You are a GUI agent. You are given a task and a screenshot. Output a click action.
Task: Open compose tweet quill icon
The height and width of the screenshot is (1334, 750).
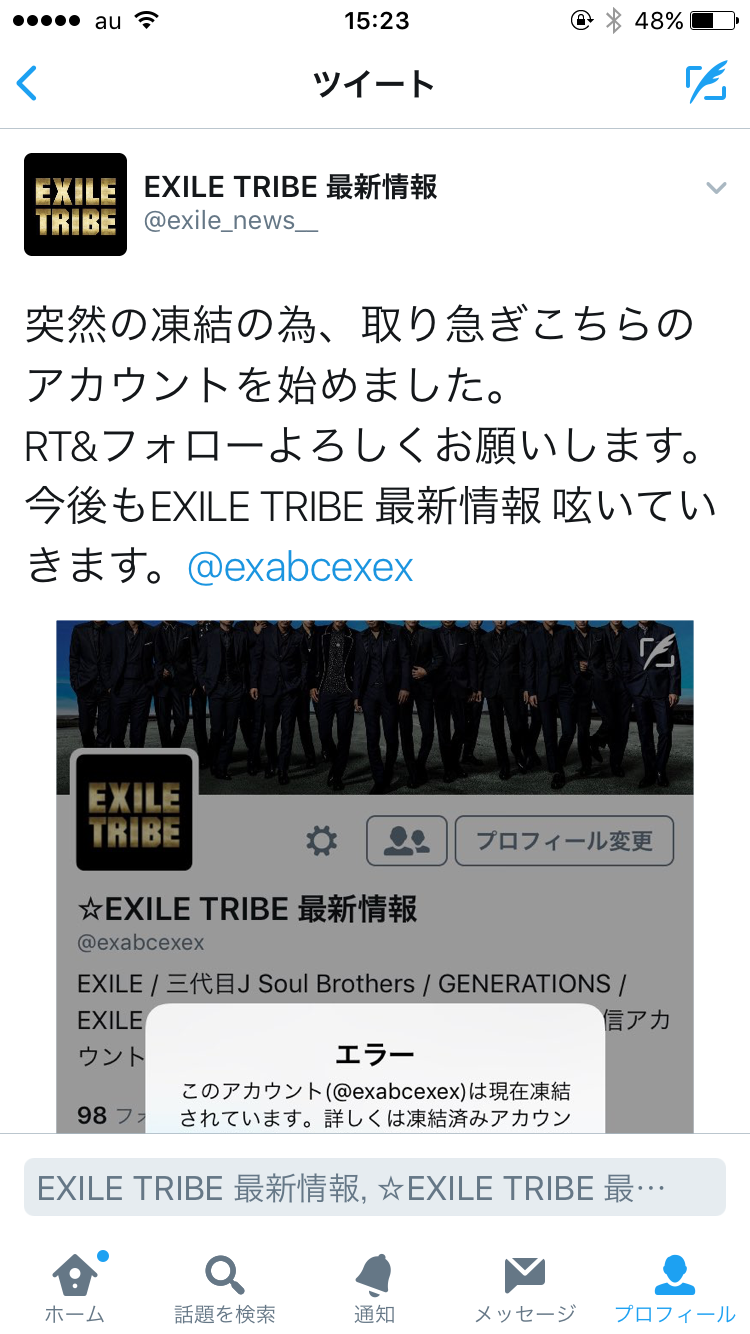click(706, 83)
